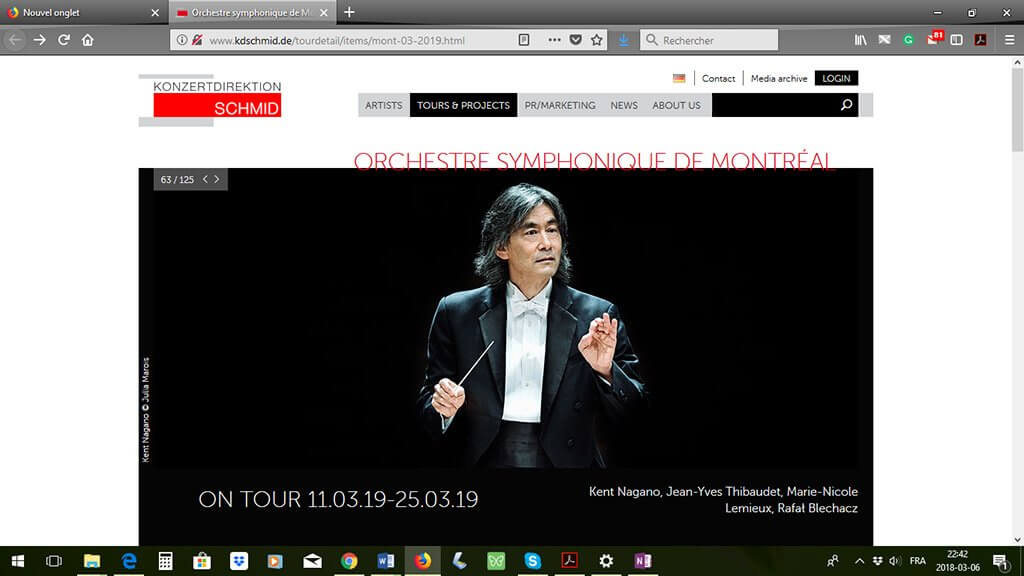Click the home button in Firefox toolbar

coord(88,40)
